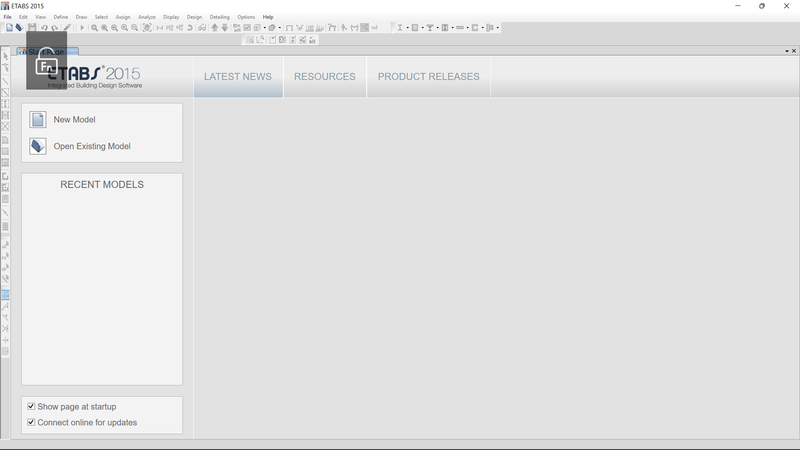This screenshot has height=450, width=800.
Task: Click the pencil icon in the toolbar
Action: (67, 28)
